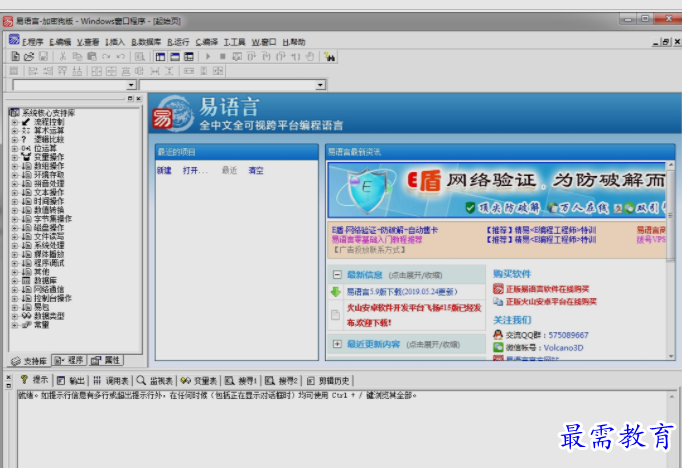Expand the 逻辑比较 tree node

click(x=15, y=140)
